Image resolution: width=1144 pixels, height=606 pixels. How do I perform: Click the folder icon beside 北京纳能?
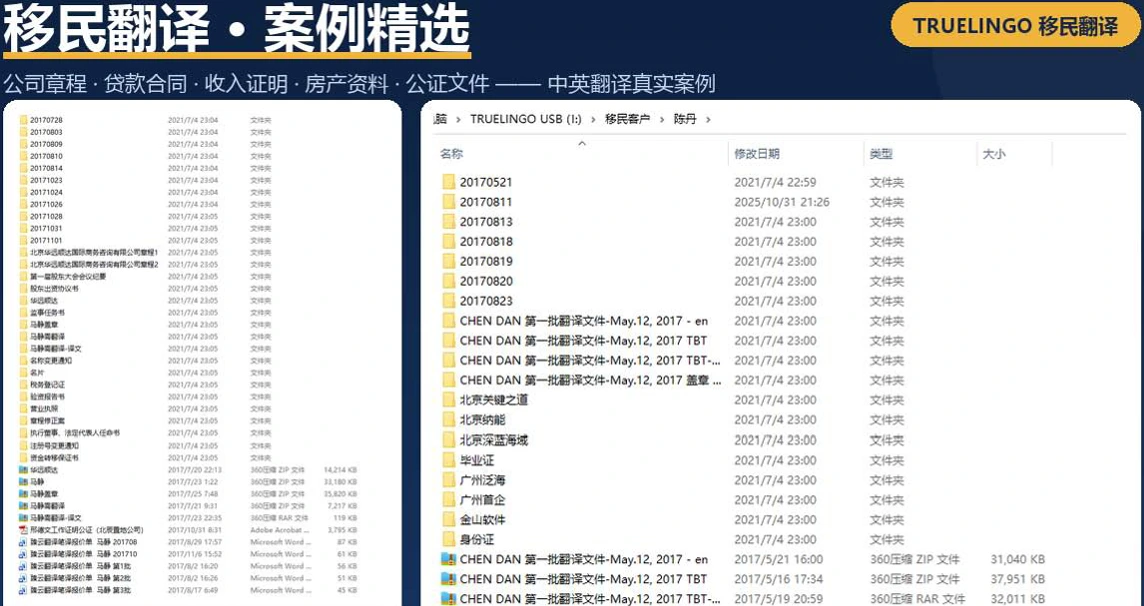[449, 419]
